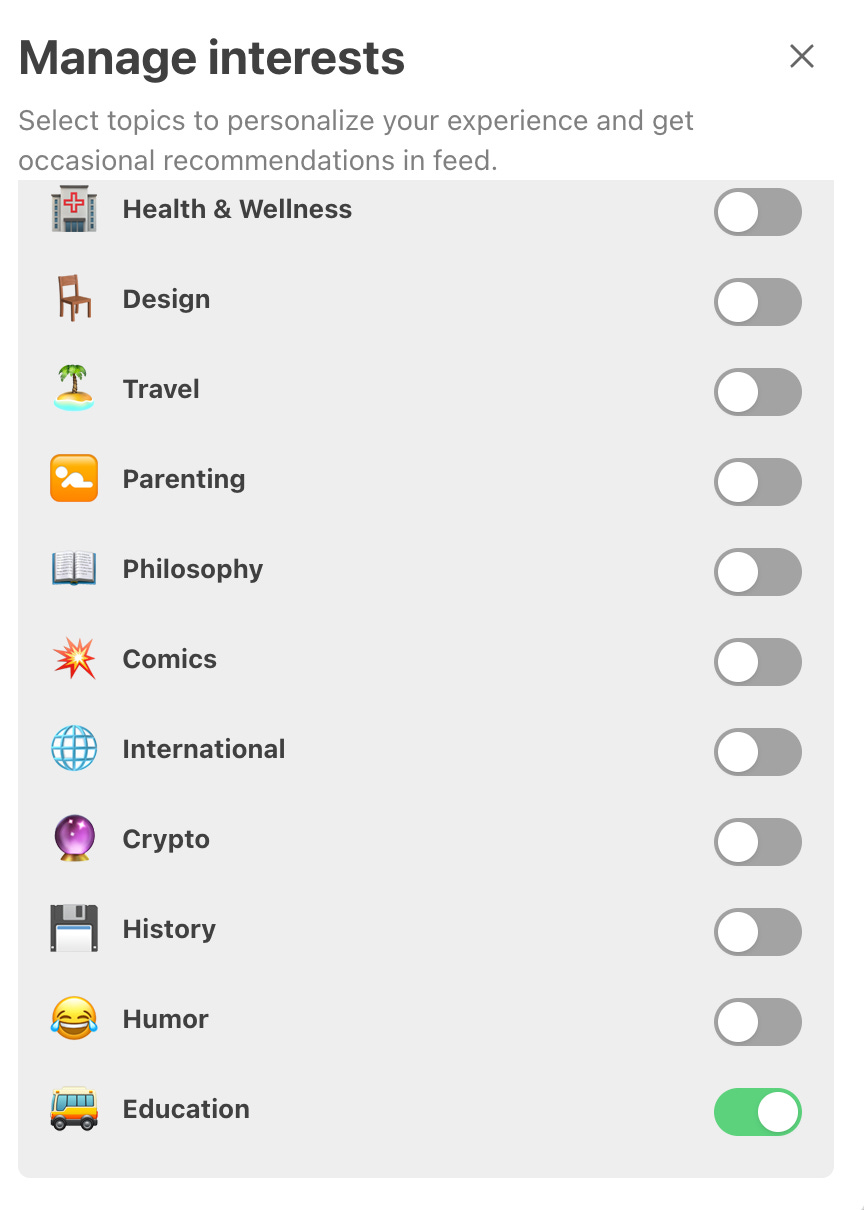This screenshot has width=864, height=1210.
Task: Turn on the Travel interest switch
Action: tap(758, 392)
